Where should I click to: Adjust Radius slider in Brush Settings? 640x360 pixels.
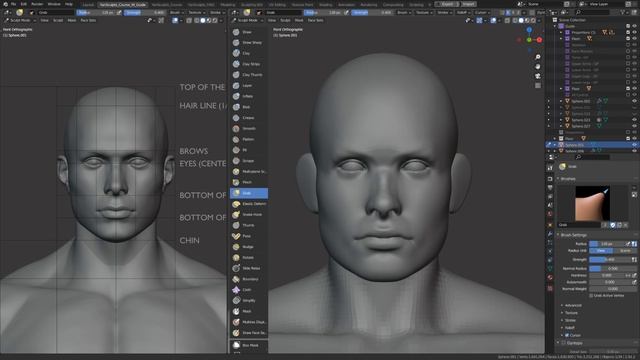(x=608, y=244)
